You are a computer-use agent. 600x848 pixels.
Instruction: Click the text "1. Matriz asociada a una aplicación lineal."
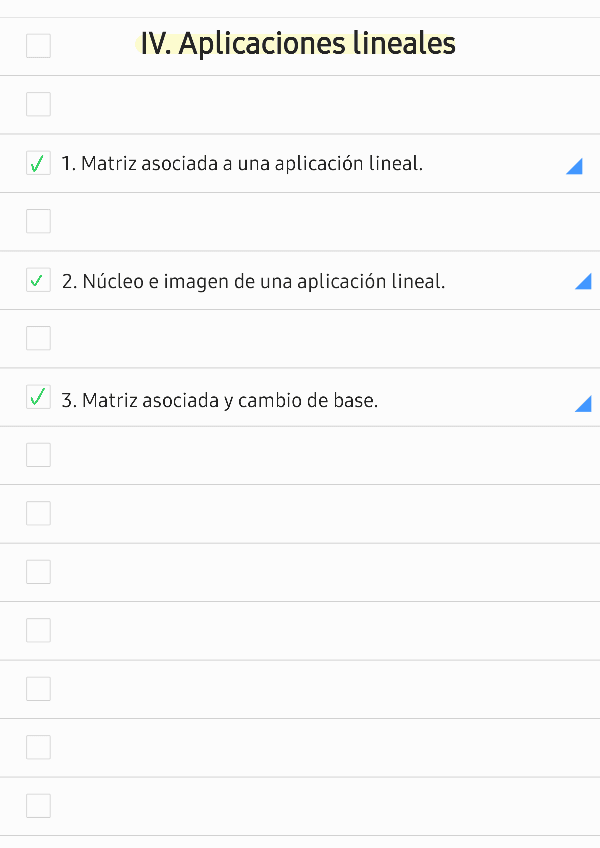242,163
